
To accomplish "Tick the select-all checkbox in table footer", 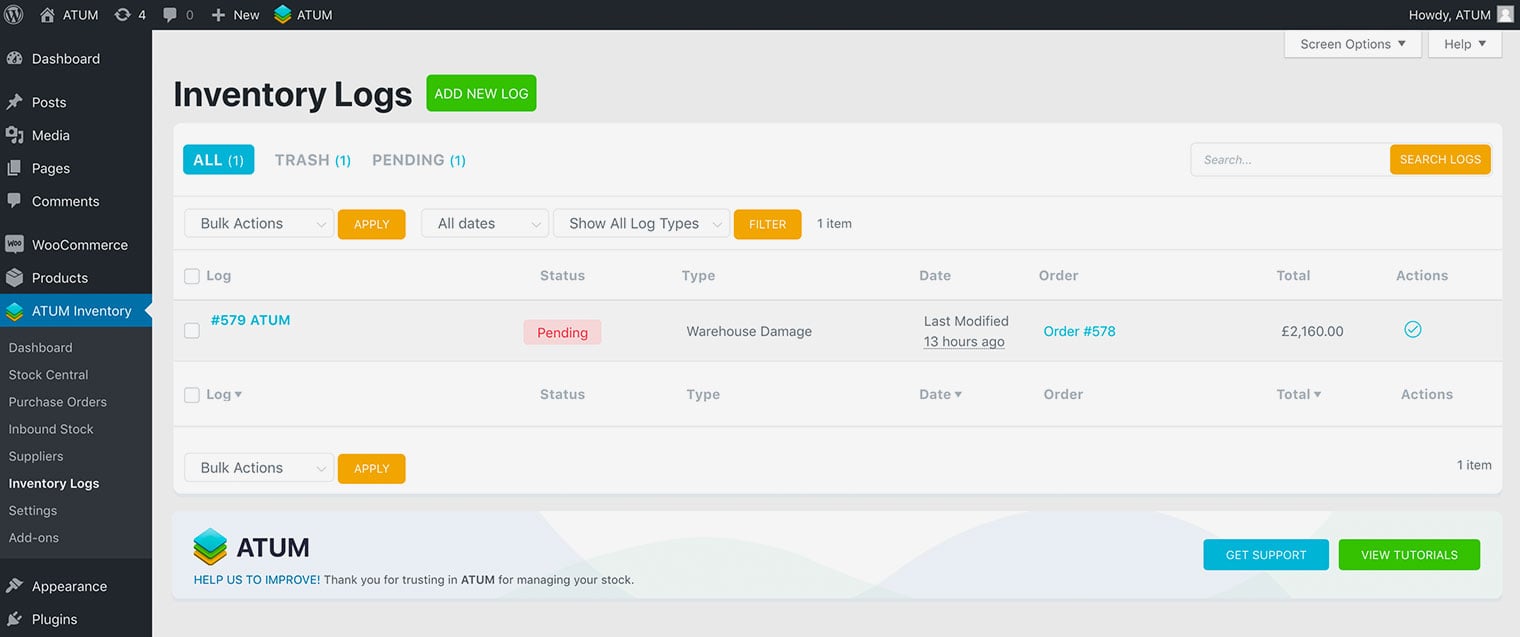I will tap(192, 395).
